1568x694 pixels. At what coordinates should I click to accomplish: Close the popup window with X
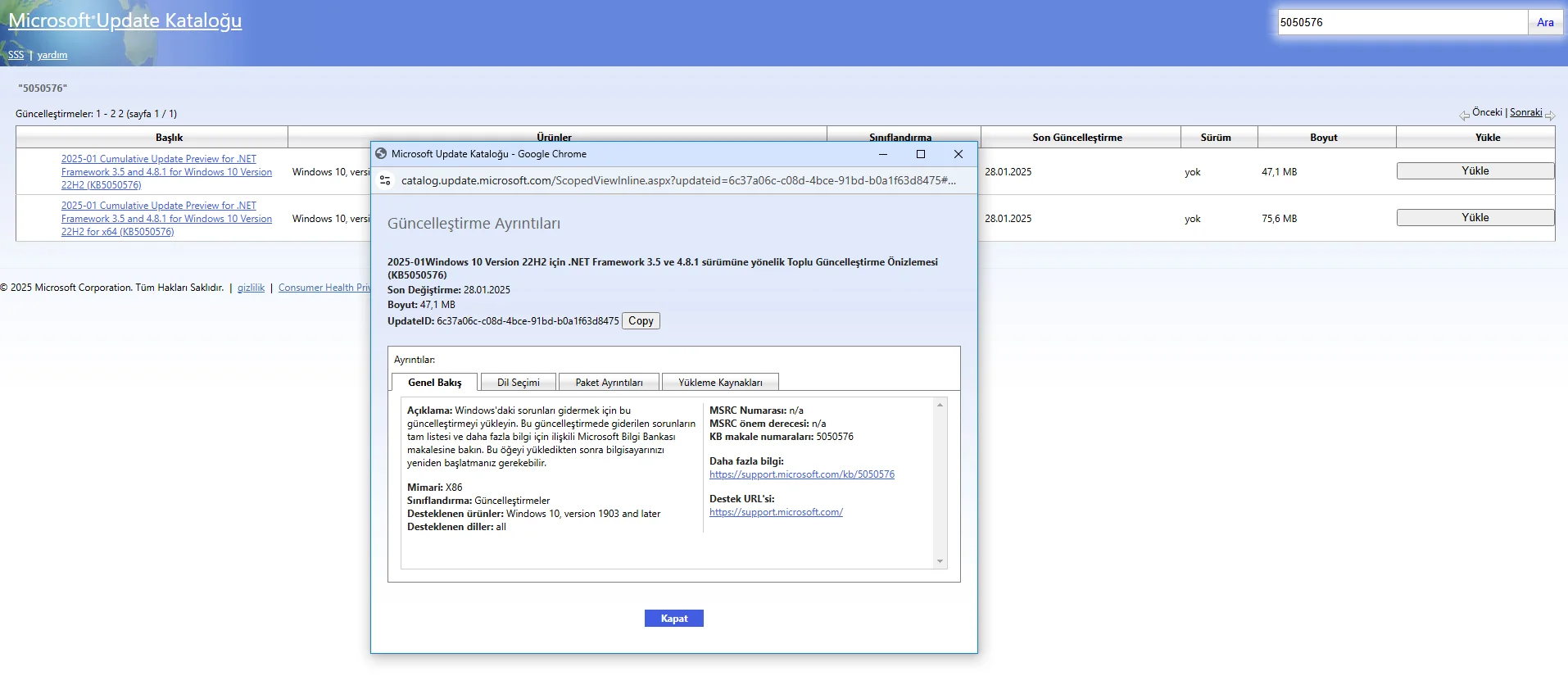[958, 154]
